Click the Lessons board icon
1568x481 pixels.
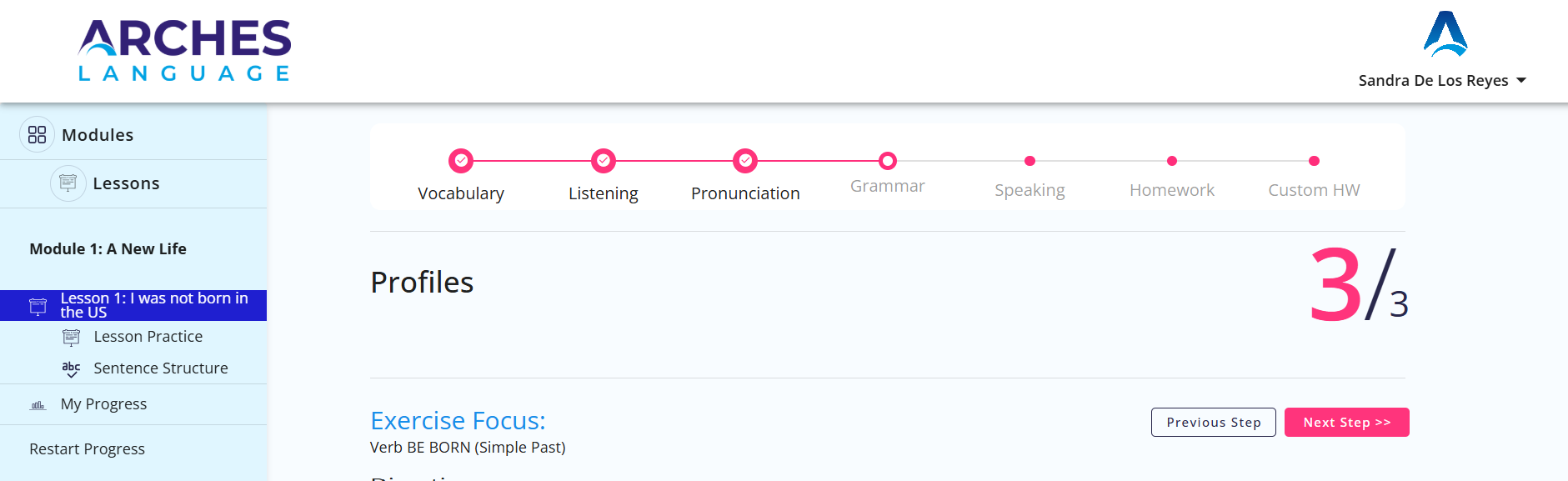(x=68, y=183)
